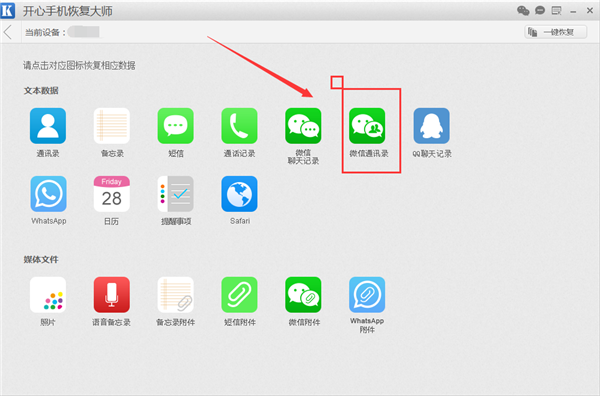Screen dimensions: 600x396
Task: Click the 照片 photos icon
Action: [x=48, y=295]
